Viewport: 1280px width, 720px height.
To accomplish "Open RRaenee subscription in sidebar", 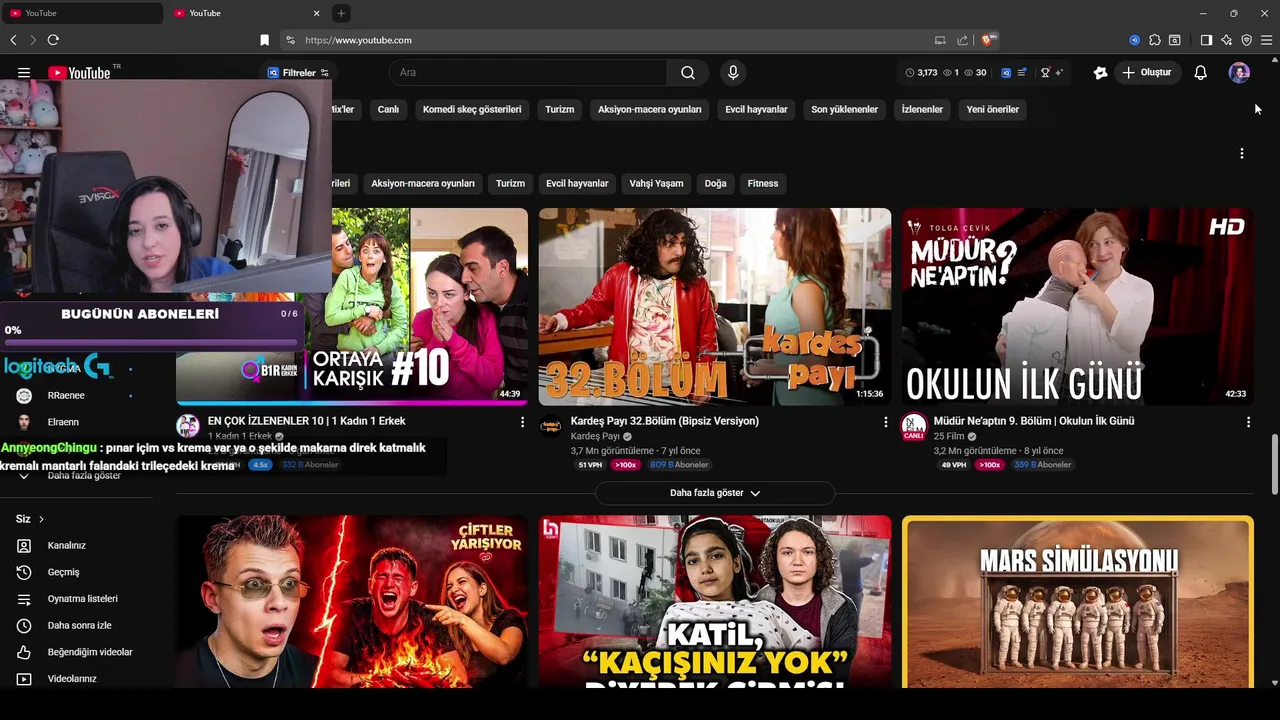I will [x=66, y=395].
